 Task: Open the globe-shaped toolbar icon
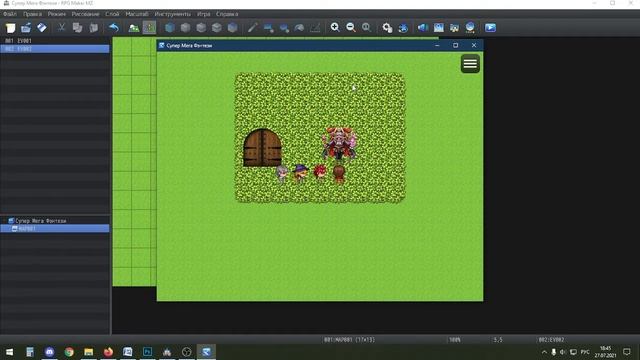[470, 27]
